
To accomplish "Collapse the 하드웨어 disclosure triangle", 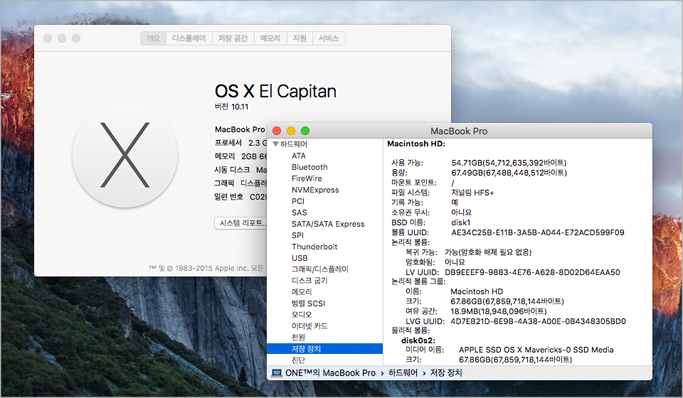I will click(275, 144).
